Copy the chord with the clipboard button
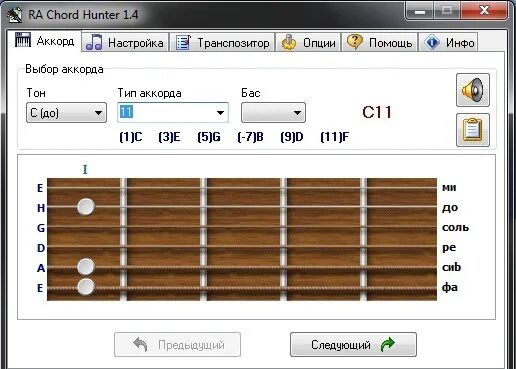This screenshot has width=516, height=369. click(473, 130)
